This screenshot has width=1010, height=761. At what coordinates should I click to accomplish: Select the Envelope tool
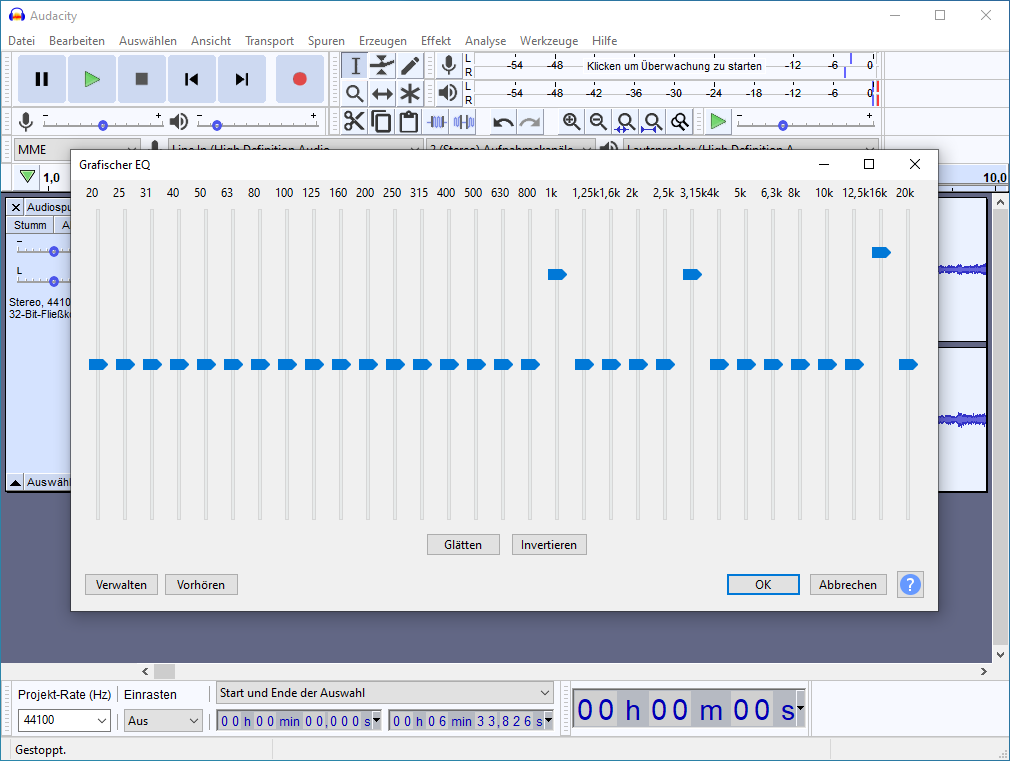tap(382, 66)
